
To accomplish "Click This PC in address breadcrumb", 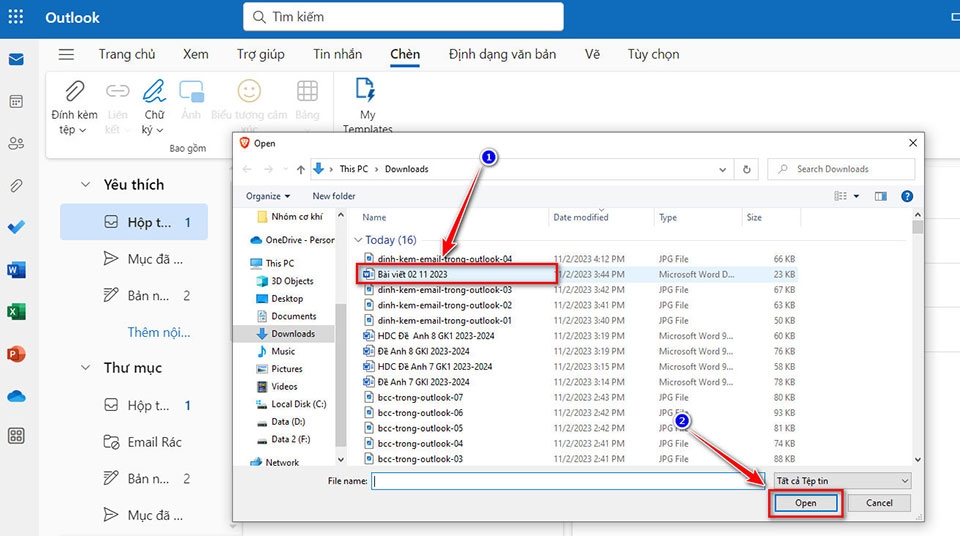I will click(x=354, y=169).
